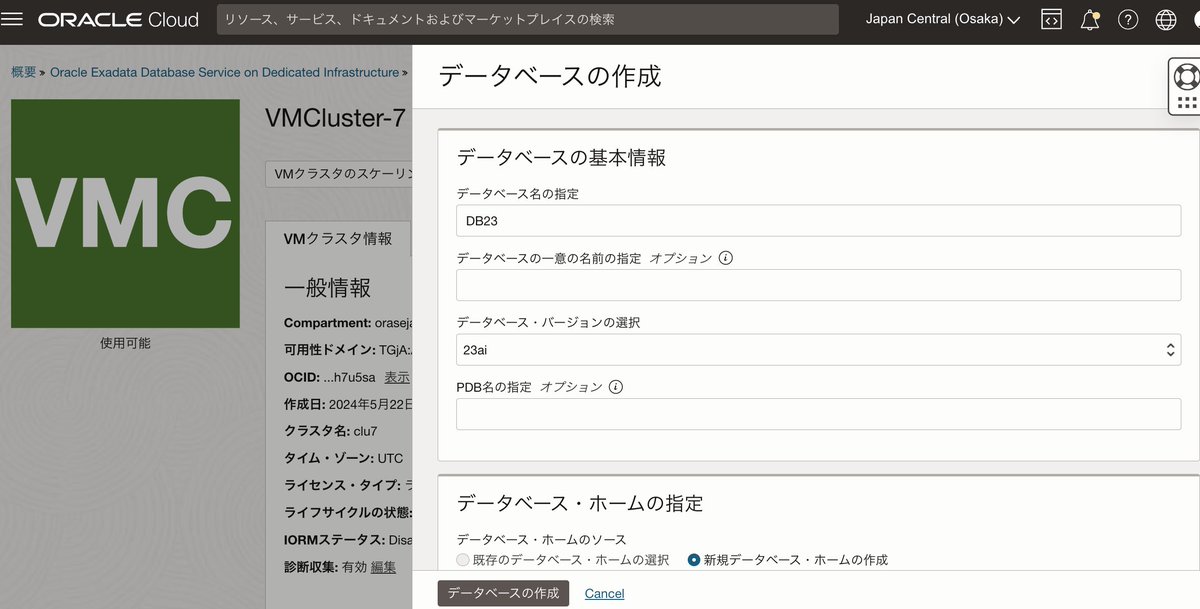1200x609 pixels.
Task: Show info for PDB name option
Action: [616, 387]
